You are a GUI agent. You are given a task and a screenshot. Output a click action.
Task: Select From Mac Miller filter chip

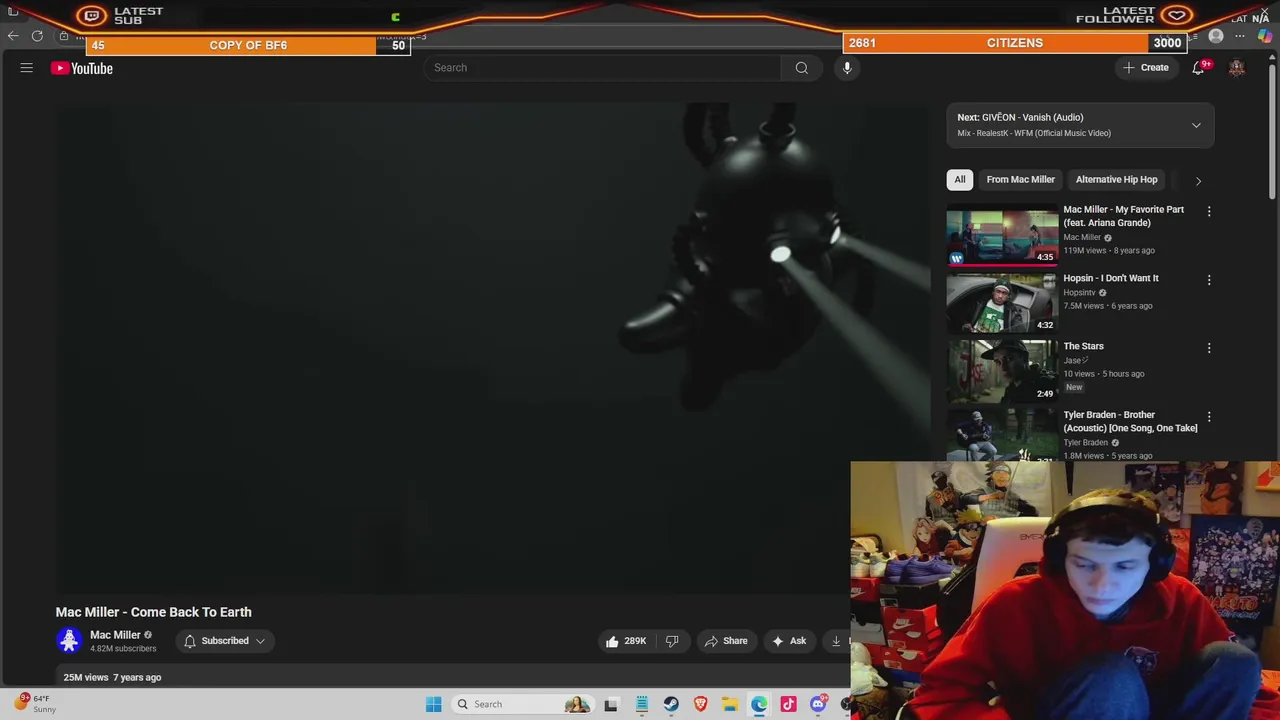click(1020, 180)
